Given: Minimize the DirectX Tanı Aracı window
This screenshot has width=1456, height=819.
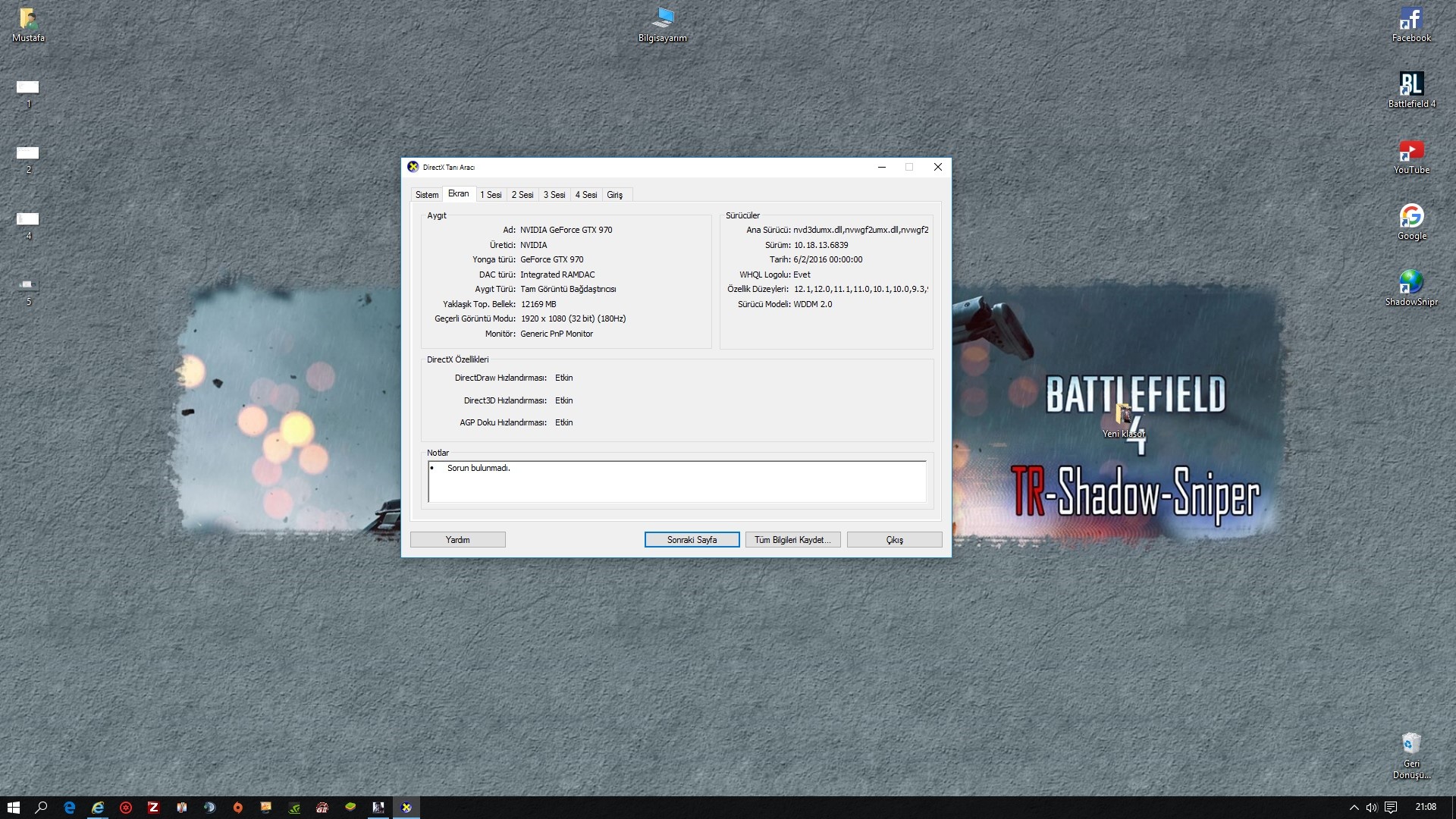Looking at the screenshot, I should point(882,167).
